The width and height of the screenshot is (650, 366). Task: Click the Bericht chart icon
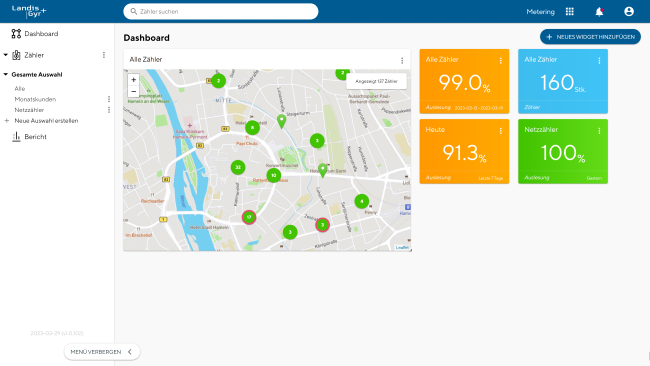coord(16,136)
